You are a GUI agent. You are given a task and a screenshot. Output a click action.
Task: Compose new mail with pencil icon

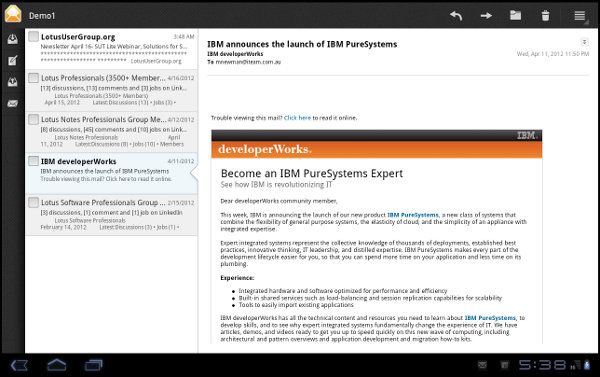13,60
